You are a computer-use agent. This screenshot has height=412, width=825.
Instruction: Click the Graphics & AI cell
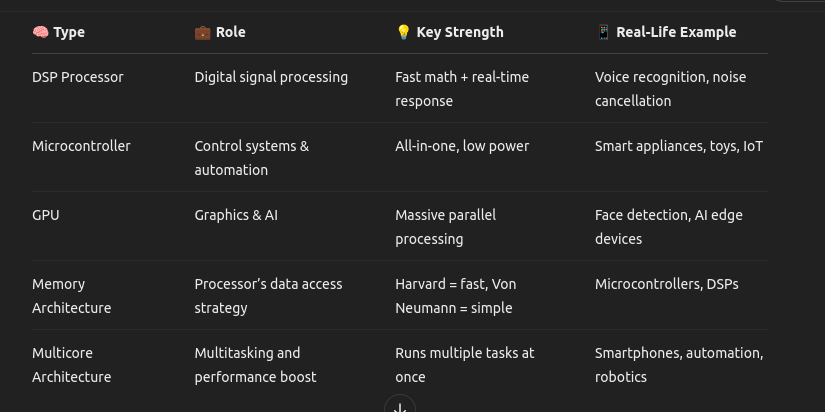click(236, 215)
